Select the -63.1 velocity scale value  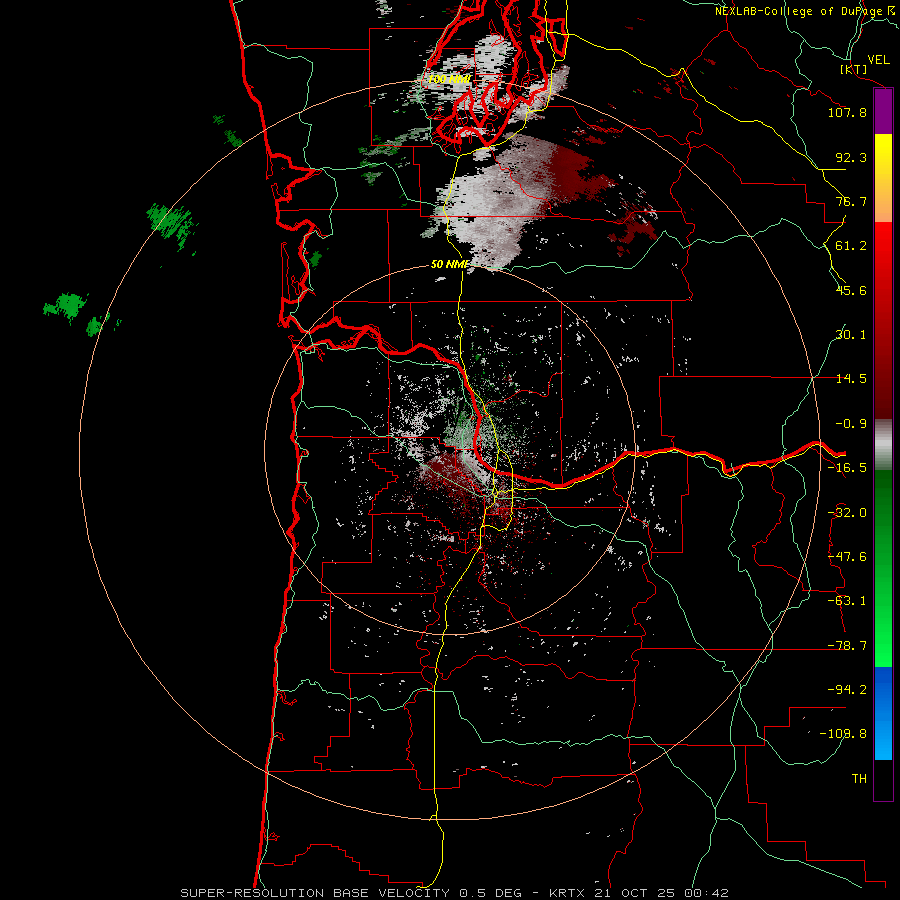pyautogui.click(x=847, y=601)
